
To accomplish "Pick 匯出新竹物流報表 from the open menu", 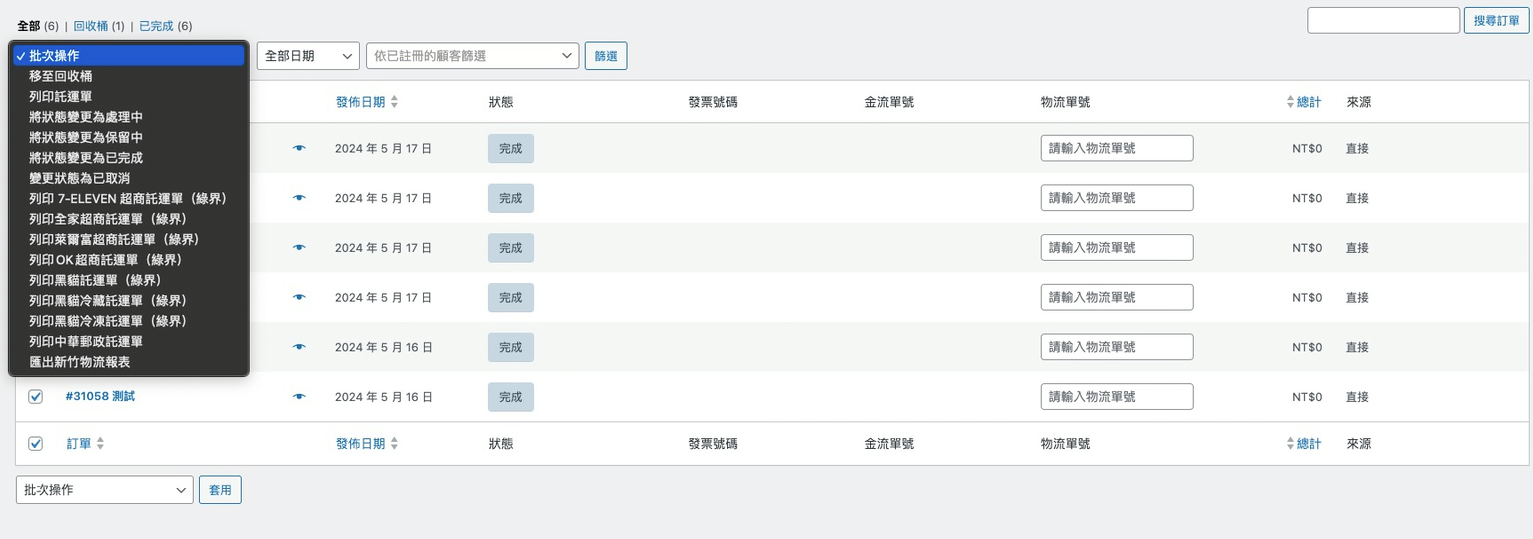I will pyautogui.click(x=80, y=362).
